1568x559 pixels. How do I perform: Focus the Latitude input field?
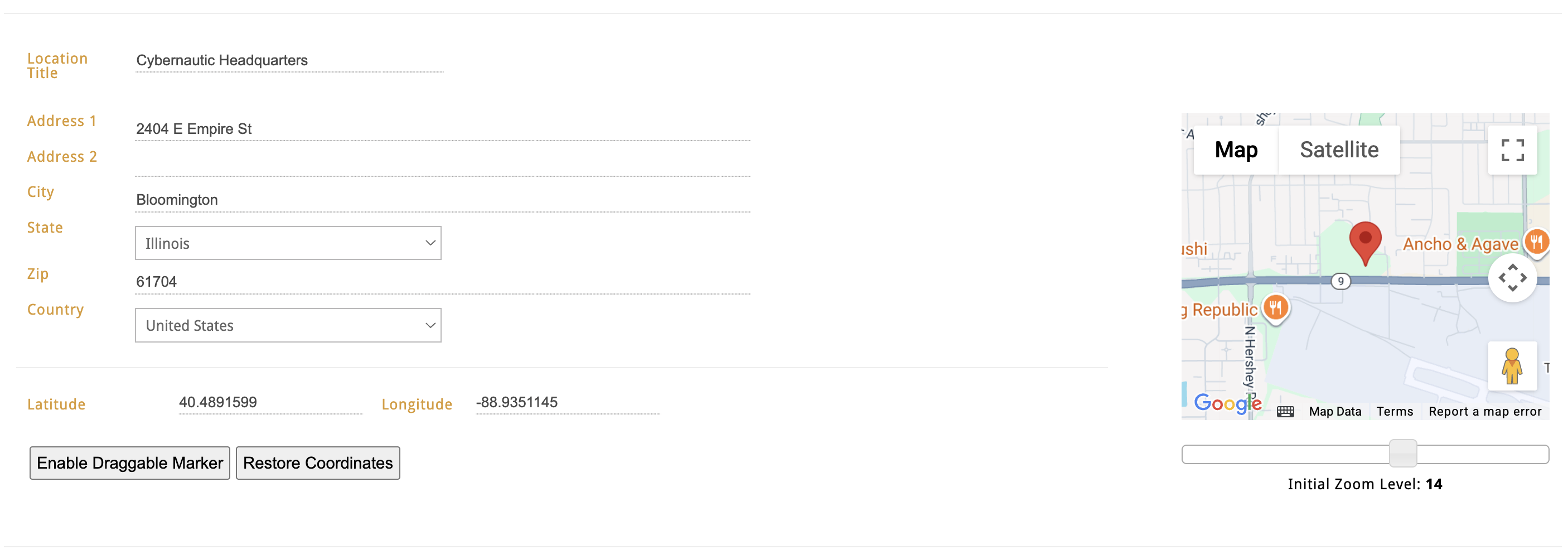click(270, 402)
